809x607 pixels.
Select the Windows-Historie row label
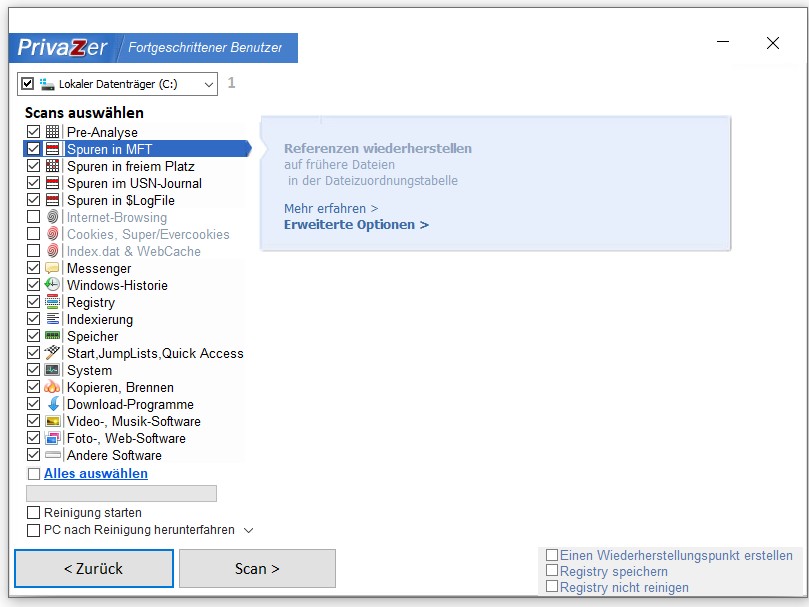pyautogui.click(x=117, y=285)
